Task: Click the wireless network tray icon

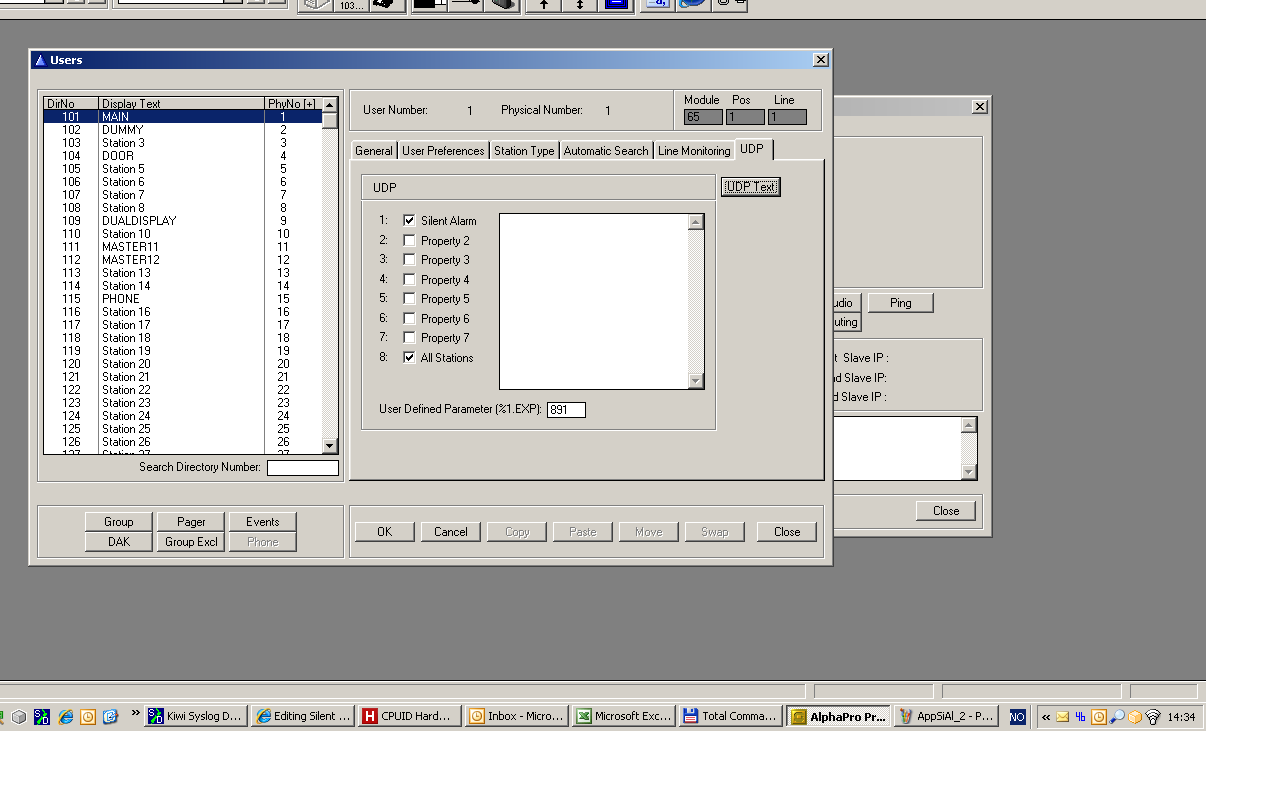Action: click(1153, 716)
